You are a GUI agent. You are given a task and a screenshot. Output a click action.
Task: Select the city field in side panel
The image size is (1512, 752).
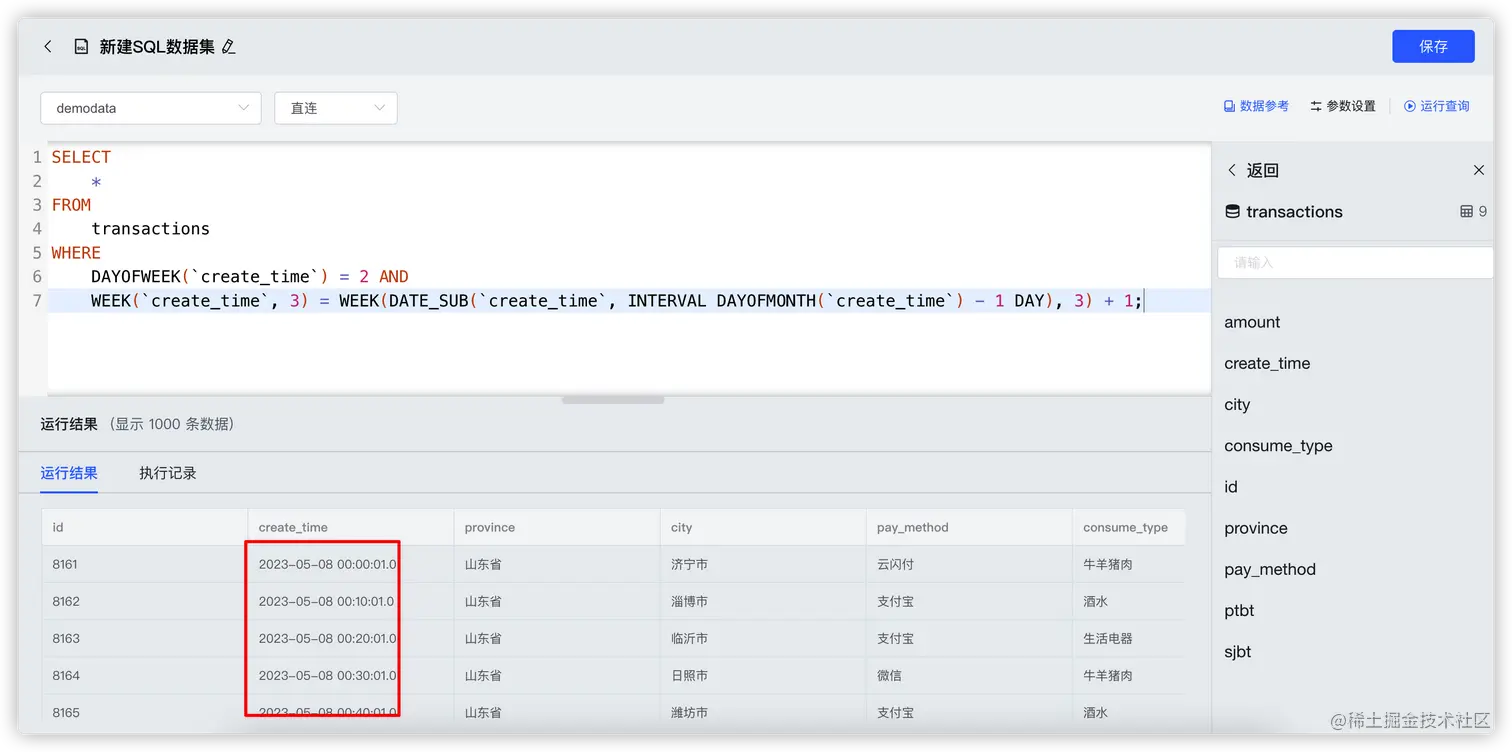1237,405
